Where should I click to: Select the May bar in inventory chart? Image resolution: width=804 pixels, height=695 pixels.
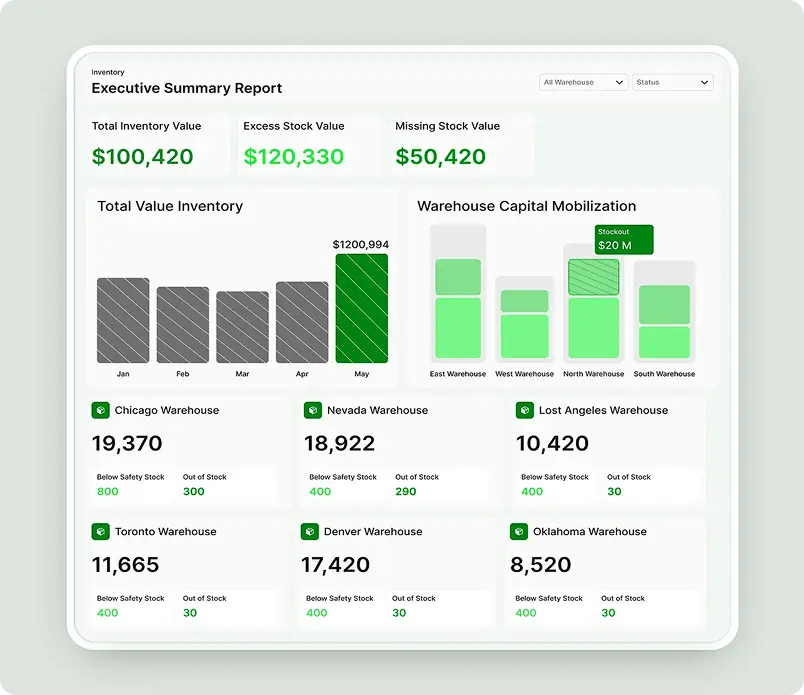point(361,308)
